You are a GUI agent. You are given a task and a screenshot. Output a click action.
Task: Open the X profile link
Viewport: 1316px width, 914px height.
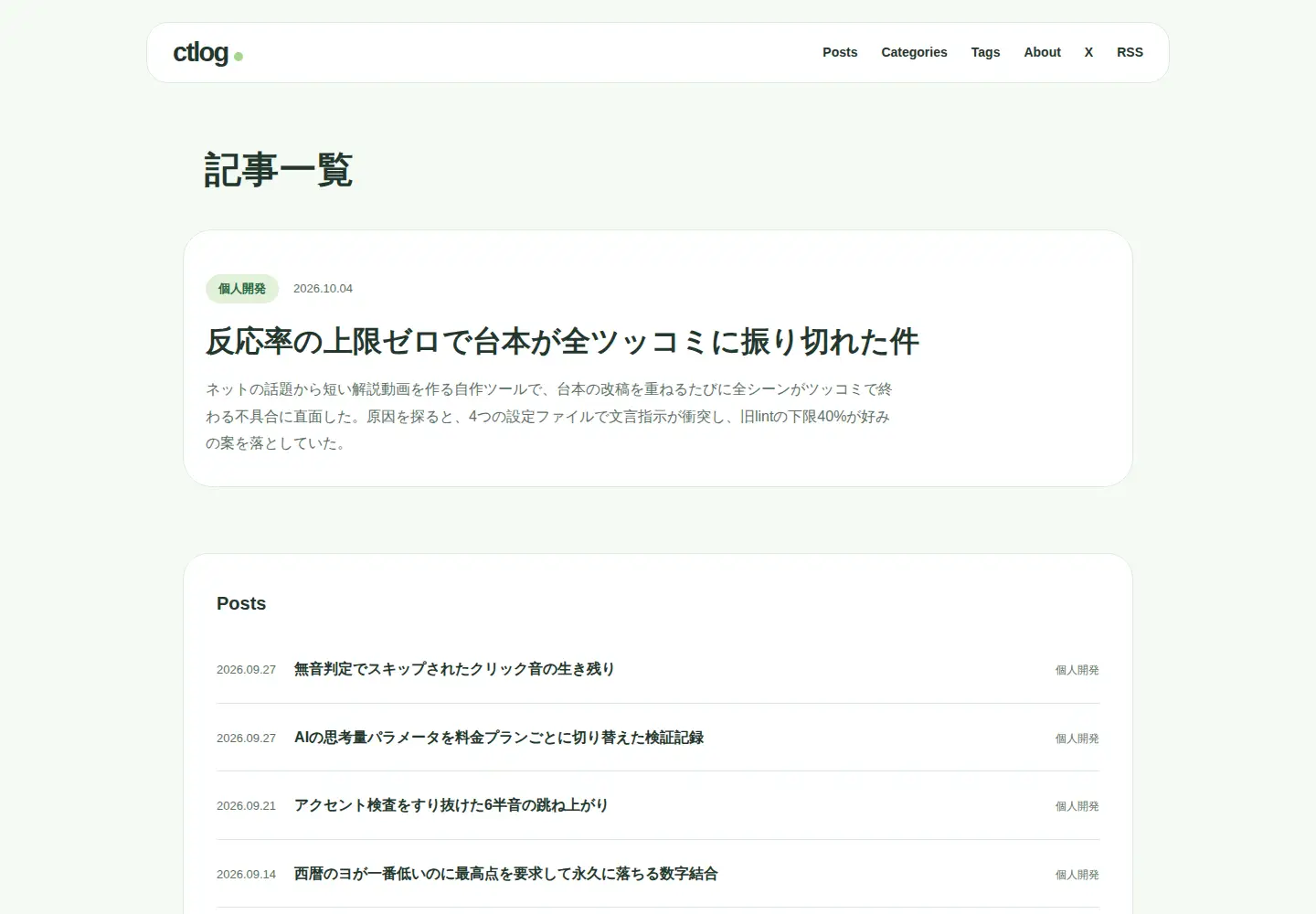(x=1088, y=52)
